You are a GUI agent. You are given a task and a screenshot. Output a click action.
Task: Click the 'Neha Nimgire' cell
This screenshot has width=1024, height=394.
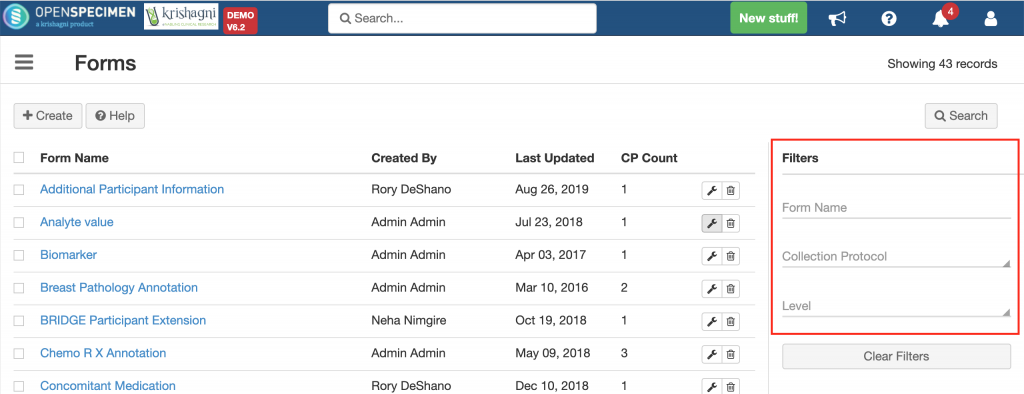click(408, 320)
